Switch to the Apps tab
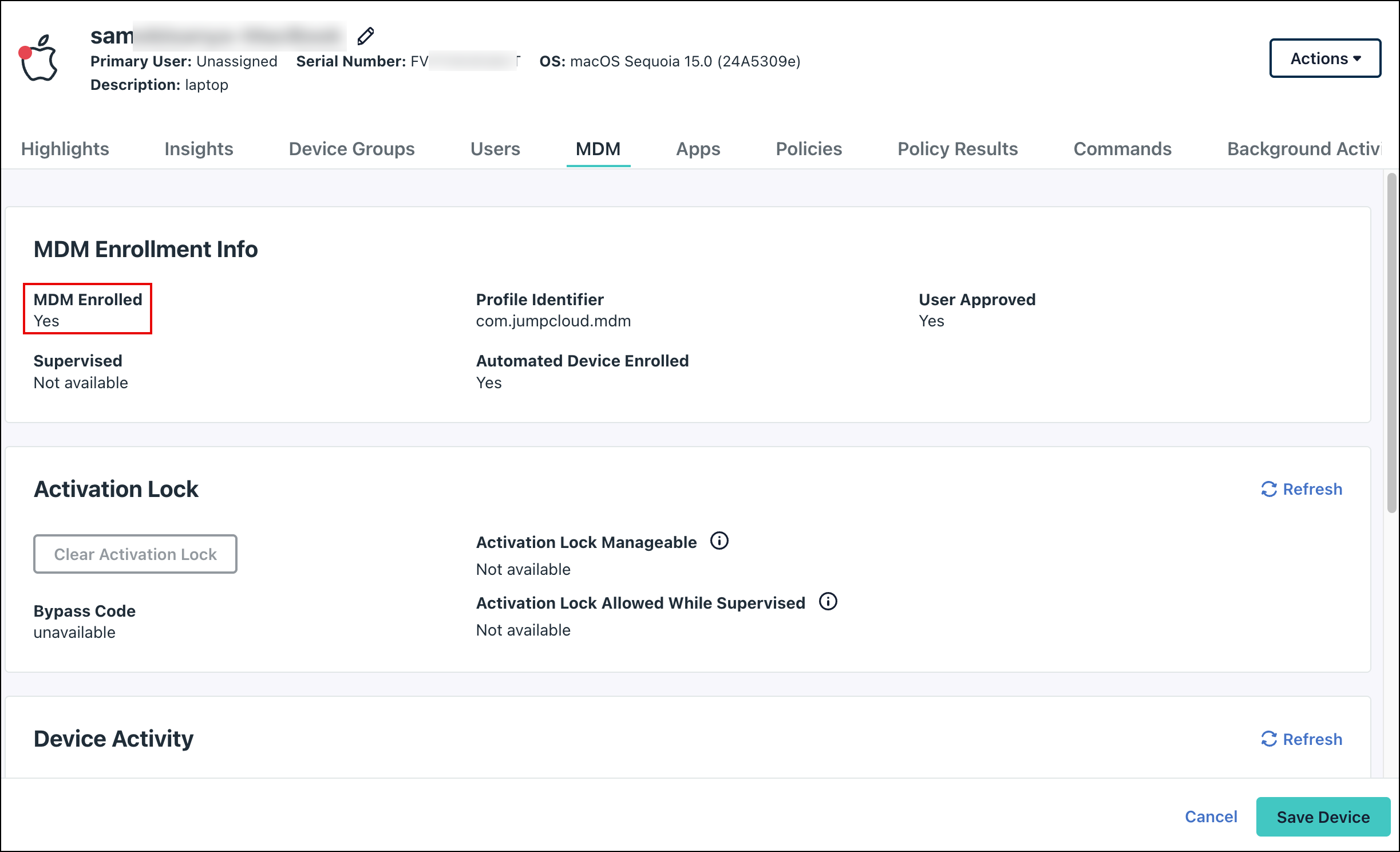Screen dimensions: 1400x852 [x=698, y=149]
